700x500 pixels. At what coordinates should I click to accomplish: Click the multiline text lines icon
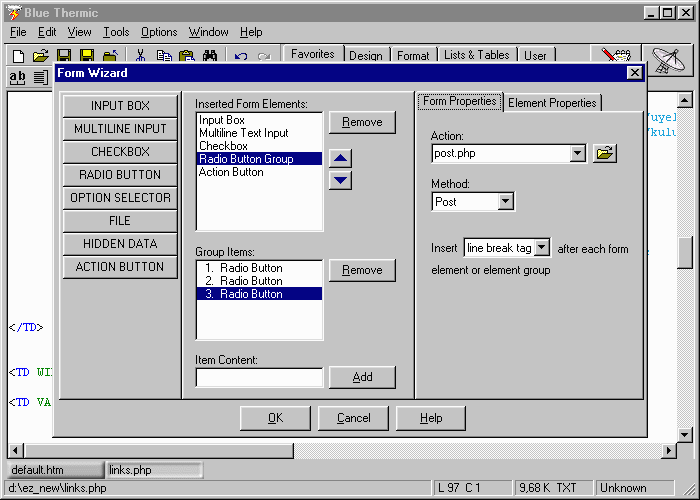point(41,78)
